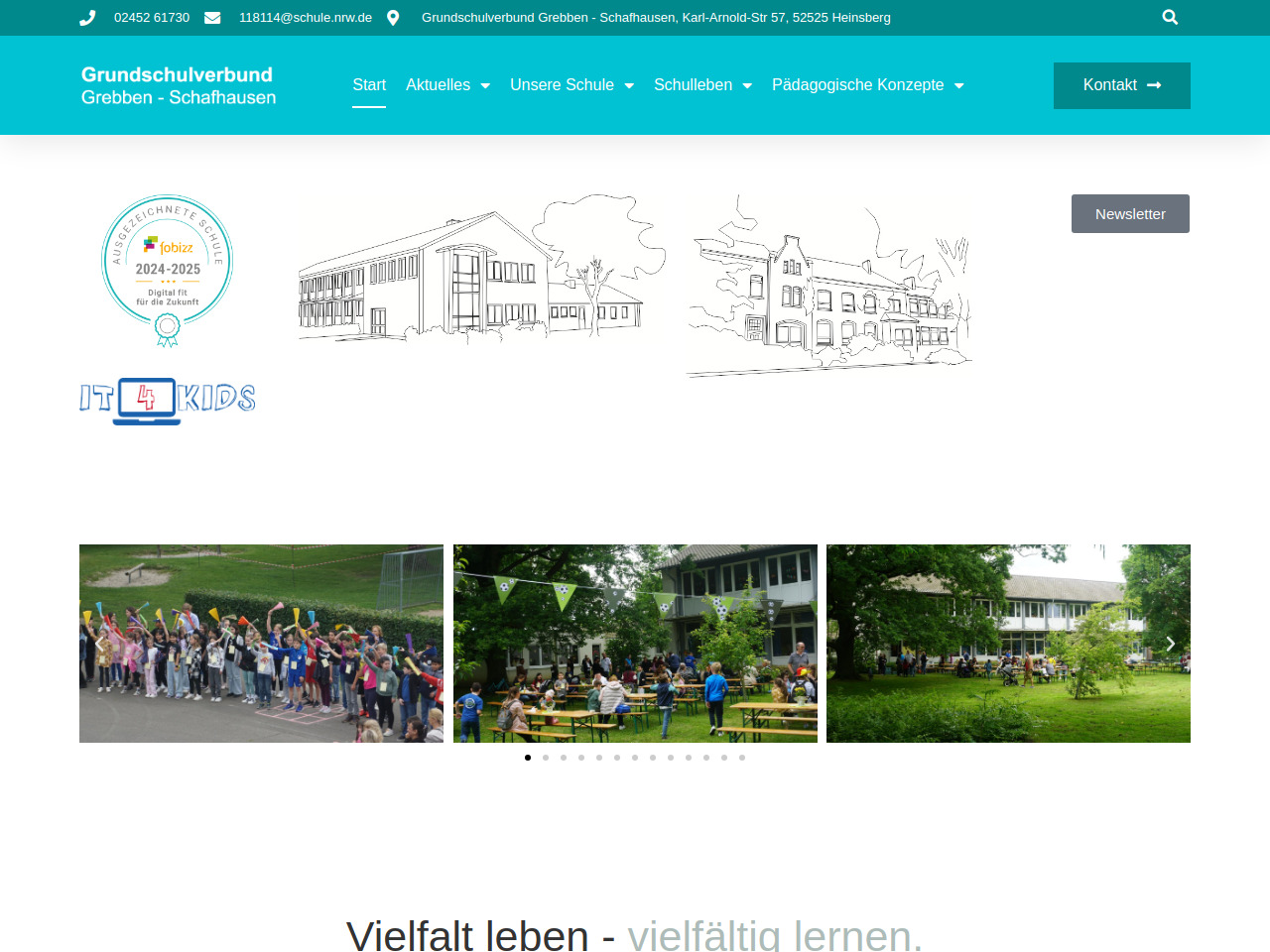Select the second carousel pagination dot

pyautogui.click(x=546, y=758)
